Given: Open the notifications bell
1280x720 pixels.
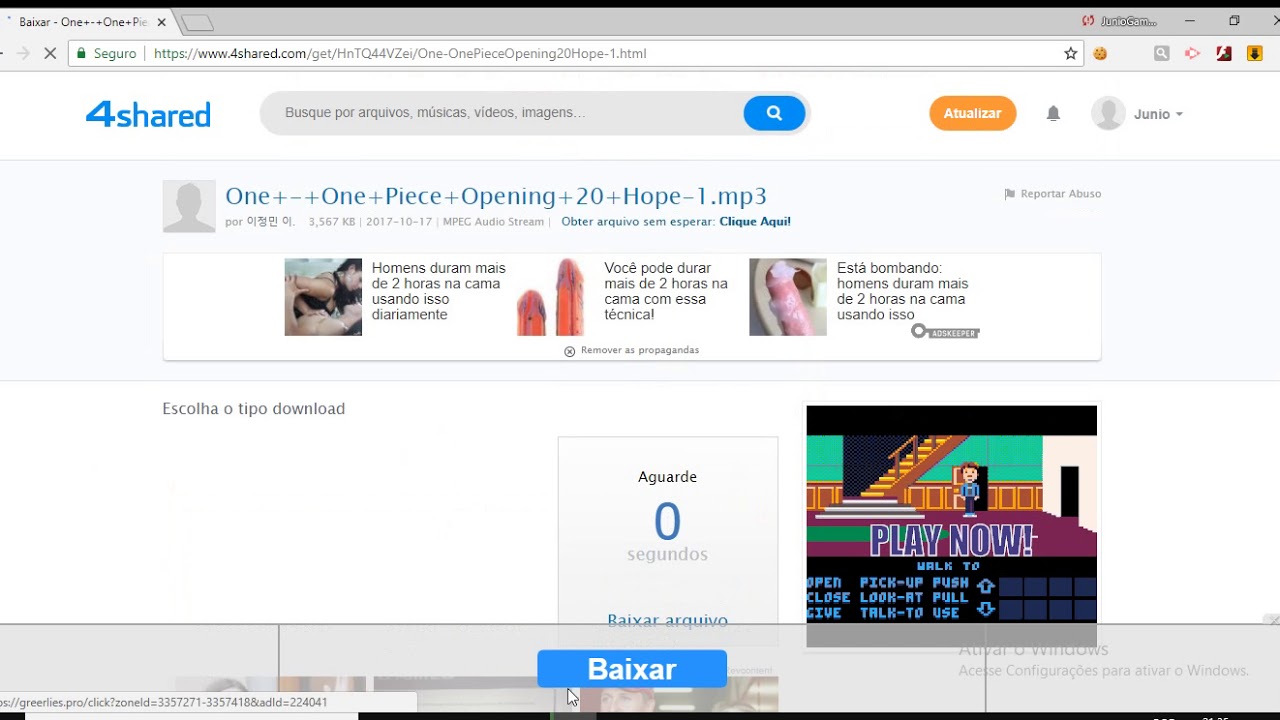Looking at the screenshot, I should (x=1053, y=114).
